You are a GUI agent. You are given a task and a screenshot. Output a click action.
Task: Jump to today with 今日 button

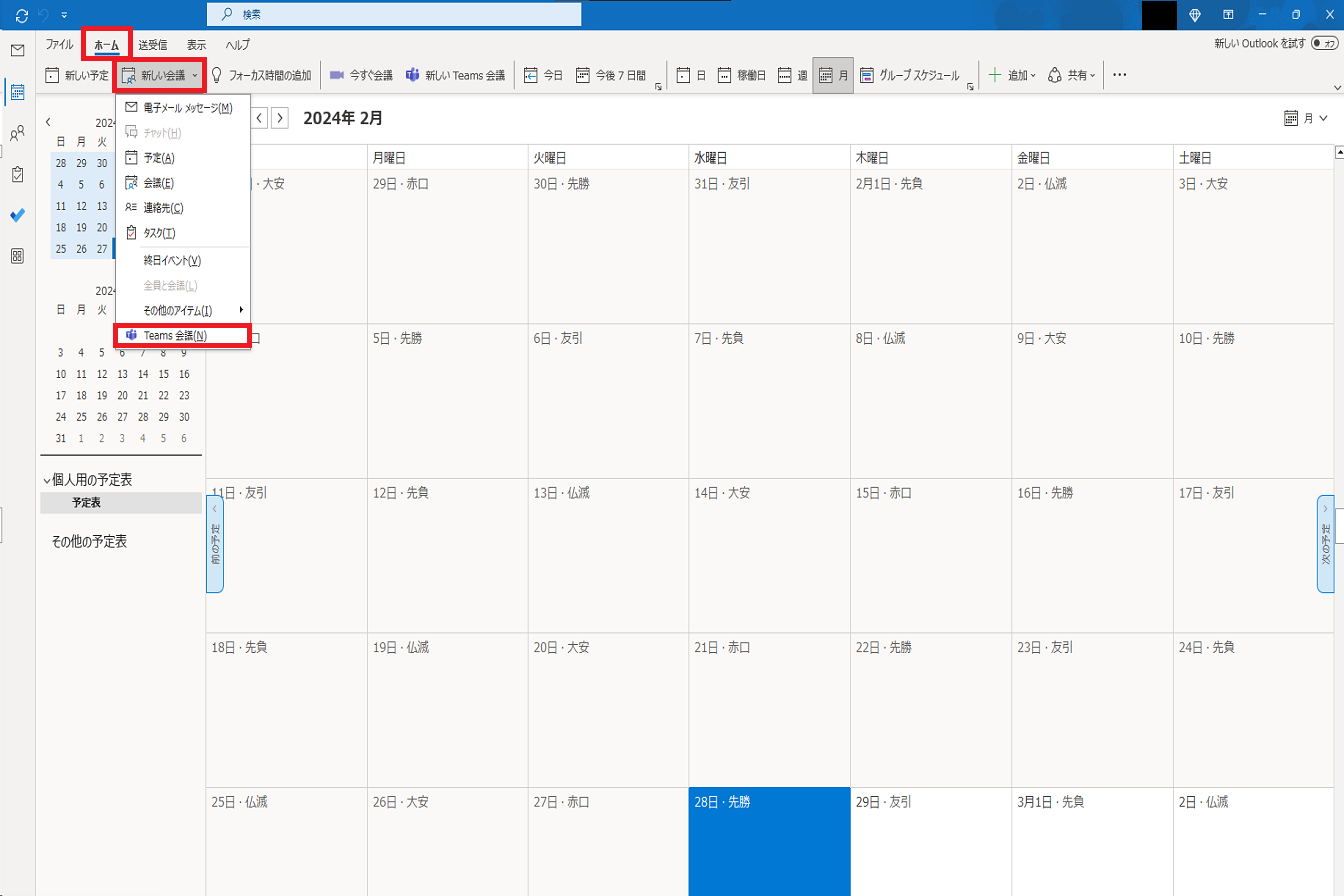(x=544, y=75)
